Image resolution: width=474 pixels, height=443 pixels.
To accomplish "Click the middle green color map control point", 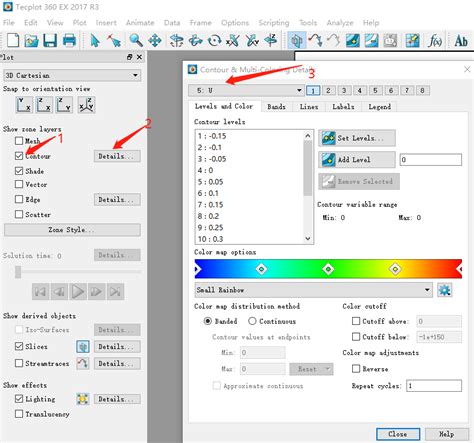I will pyautogui.click(x=328, y=269).
